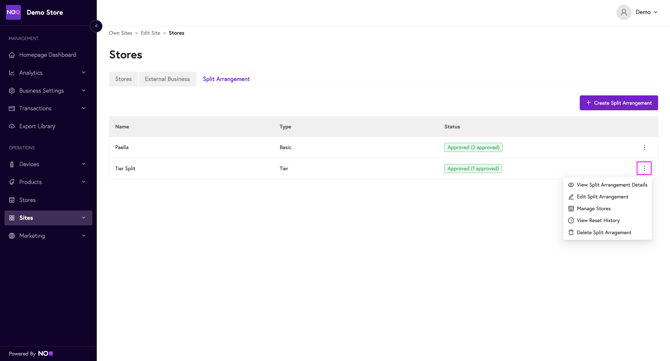Click the user avatar icon

click(624, 12)
